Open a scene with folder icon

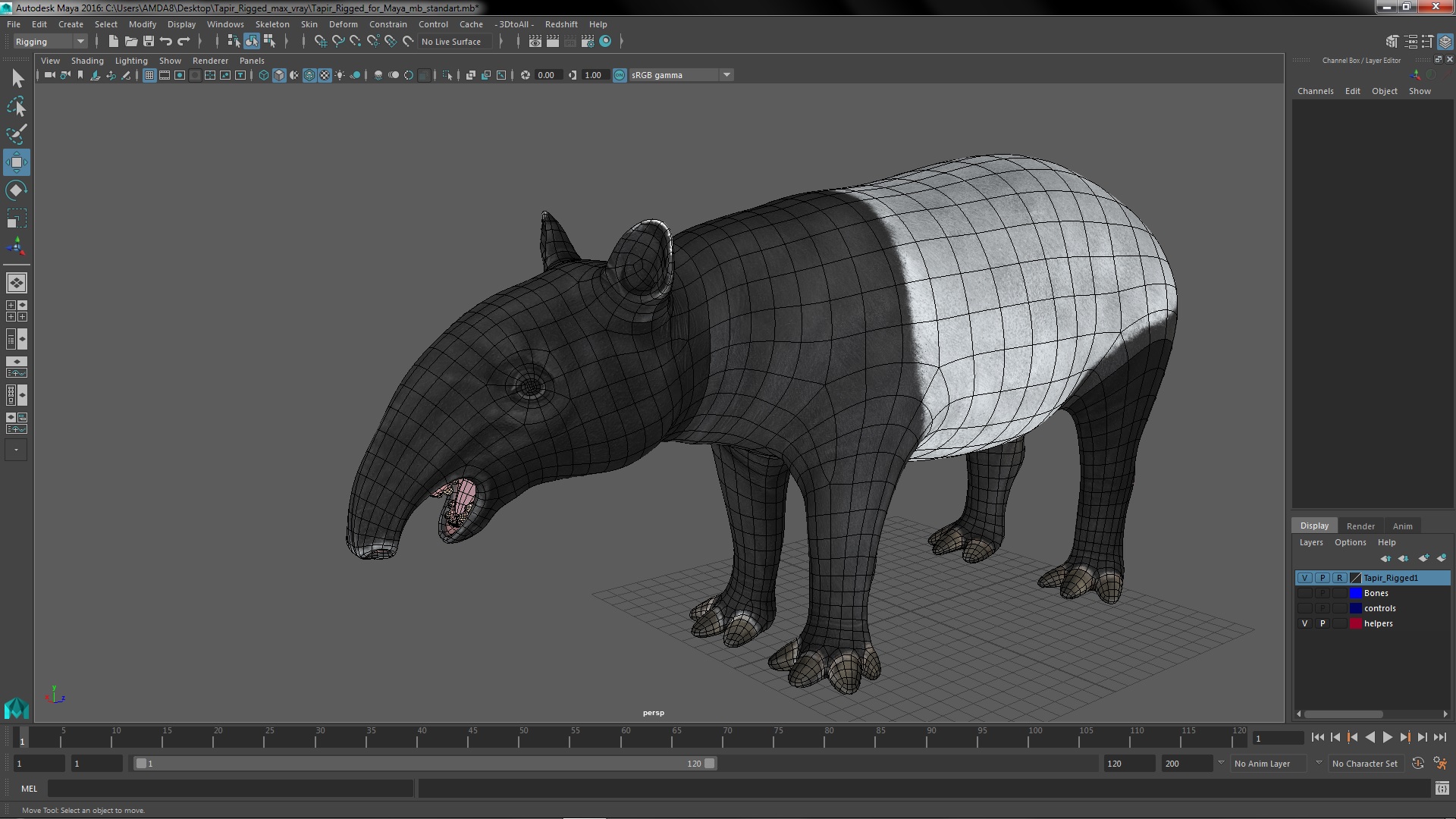(131, 42)
